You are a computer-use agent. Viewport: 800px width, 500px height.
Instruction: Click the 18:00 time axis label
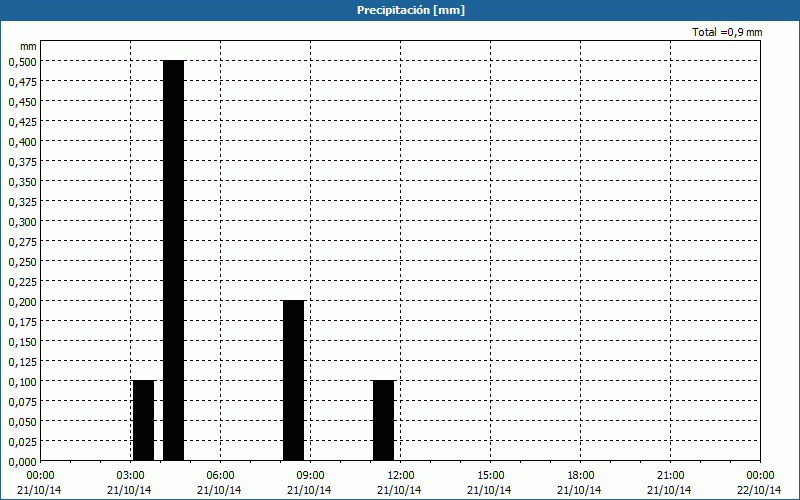coord(581,476)
